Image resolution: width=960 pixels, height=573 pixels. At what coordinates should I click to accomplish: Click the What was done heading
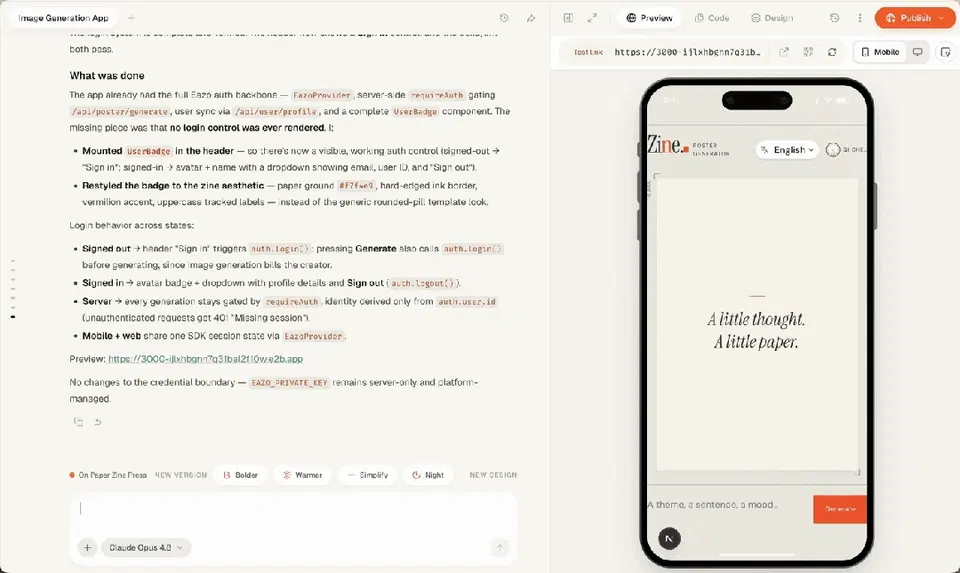[107, 75]
